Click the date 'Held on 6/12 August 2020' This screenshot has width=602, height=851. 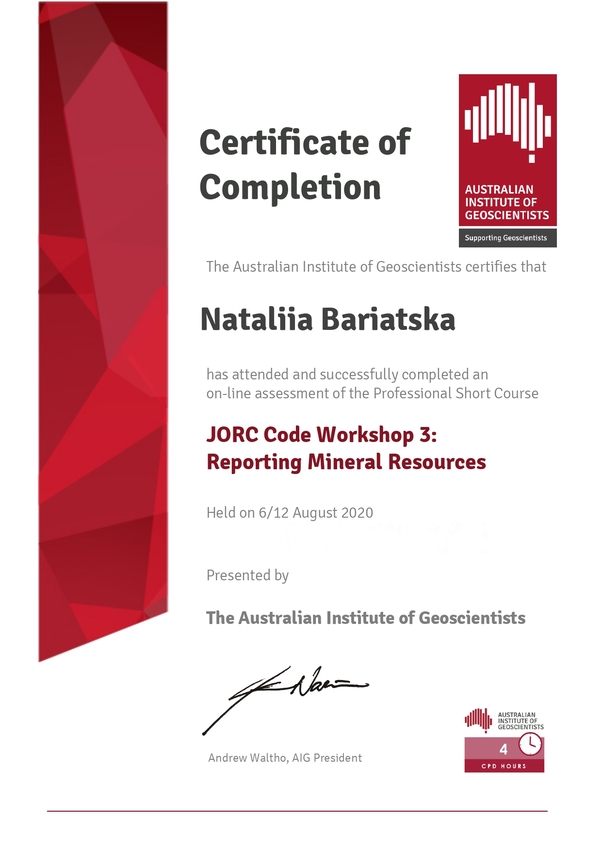(290, 513)
